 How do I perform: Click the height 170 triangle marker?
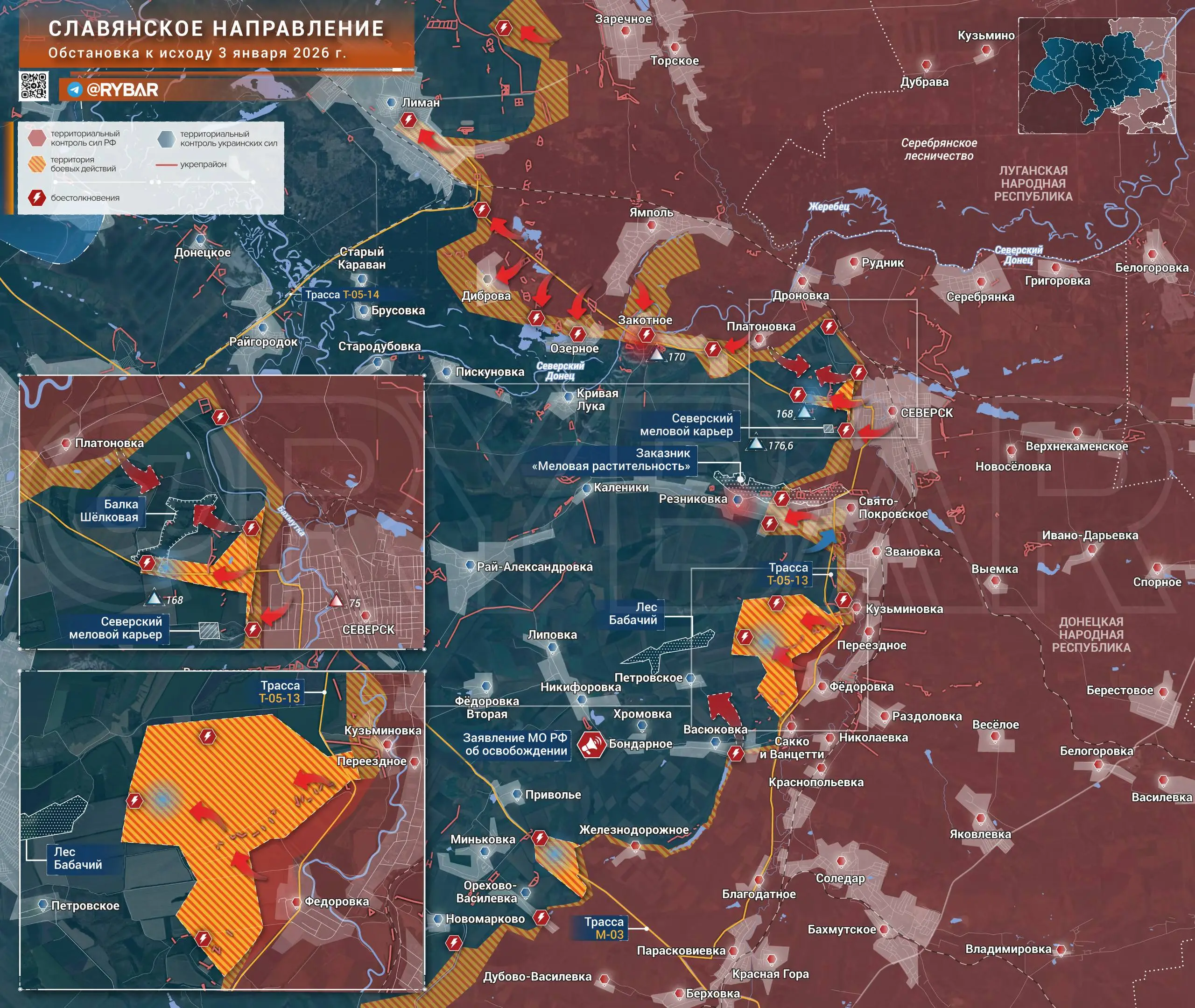(x=657, y=355)
